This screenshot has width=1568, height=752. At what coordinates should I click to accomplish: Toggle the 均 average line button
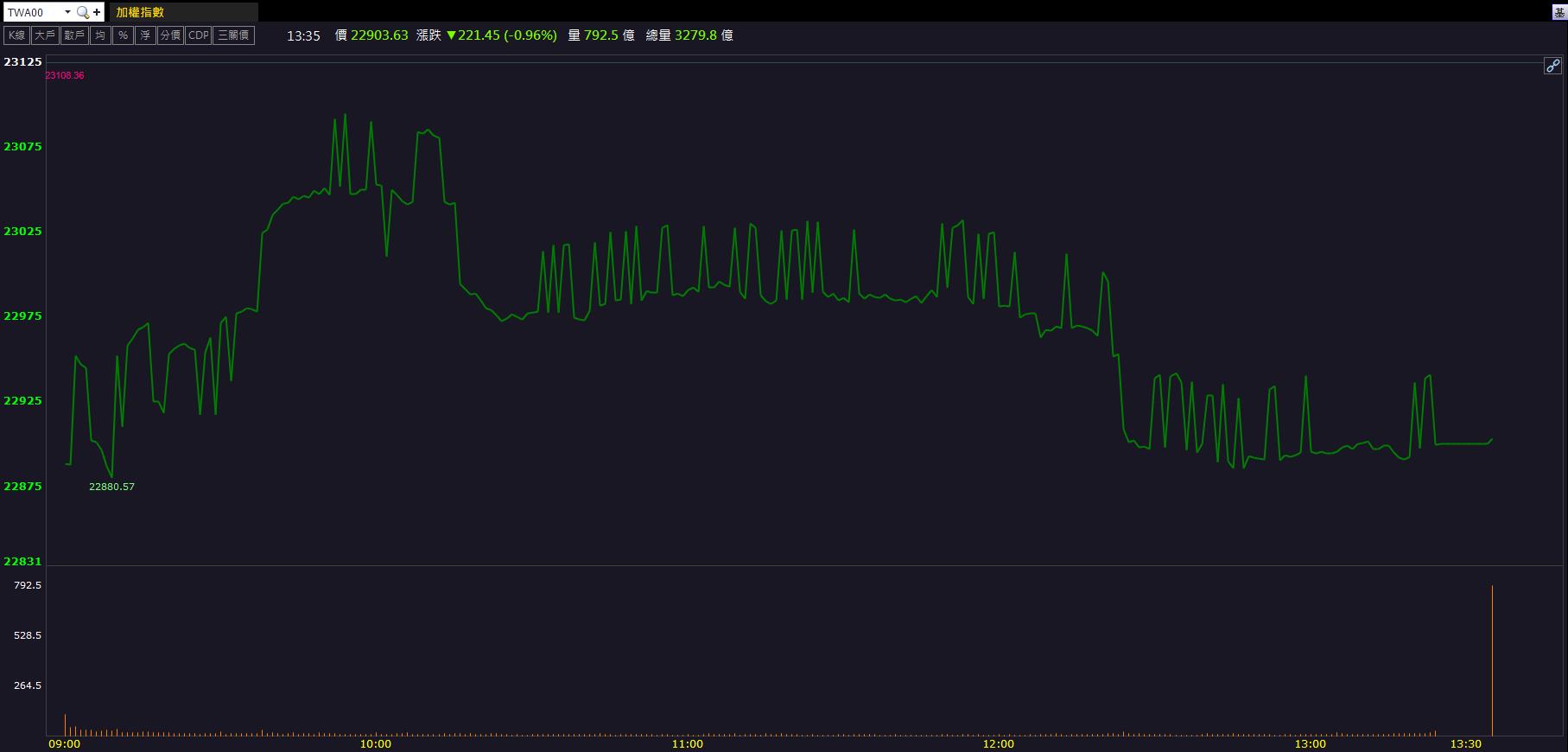(100, 35)
